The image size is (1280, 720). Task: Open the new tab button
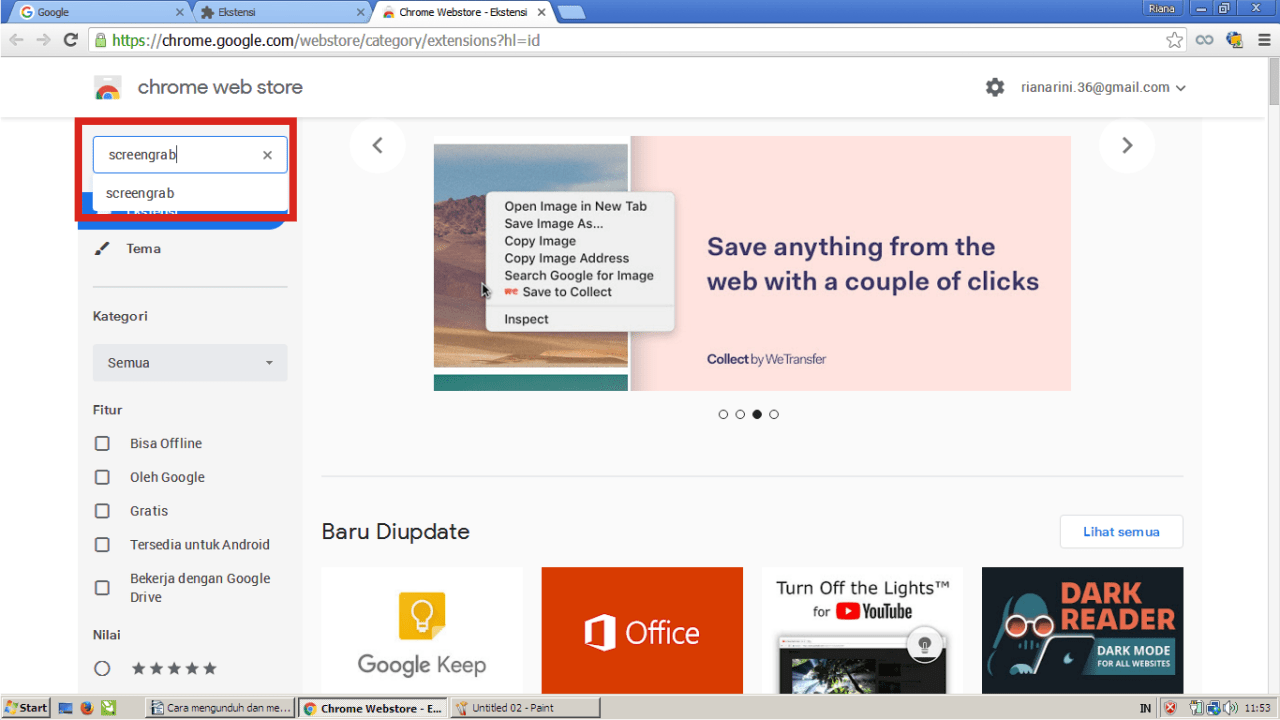(571, 12)
